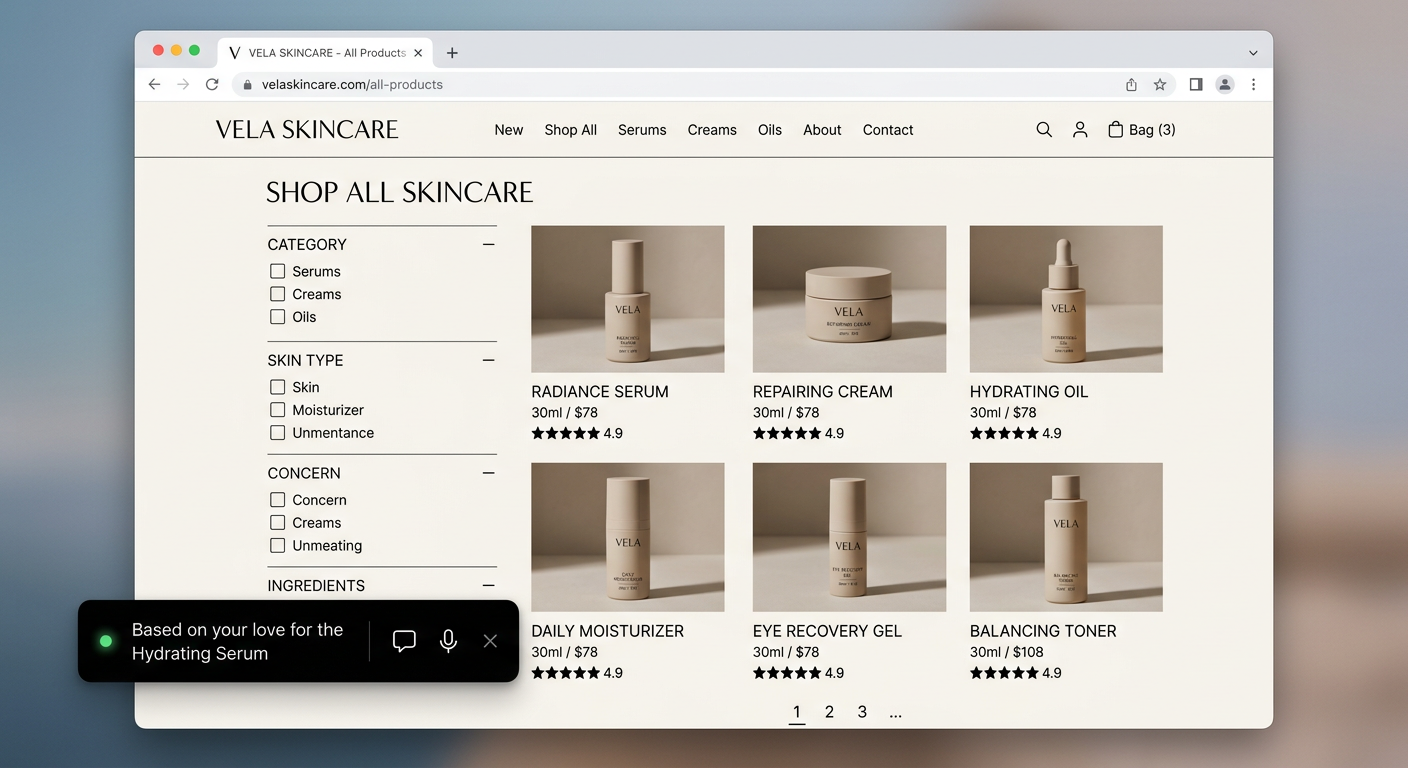Viewport: 1408px width, 768px height.
Task: Dismiss the assistant recommendation popup
Action: [x=490, y=641]
